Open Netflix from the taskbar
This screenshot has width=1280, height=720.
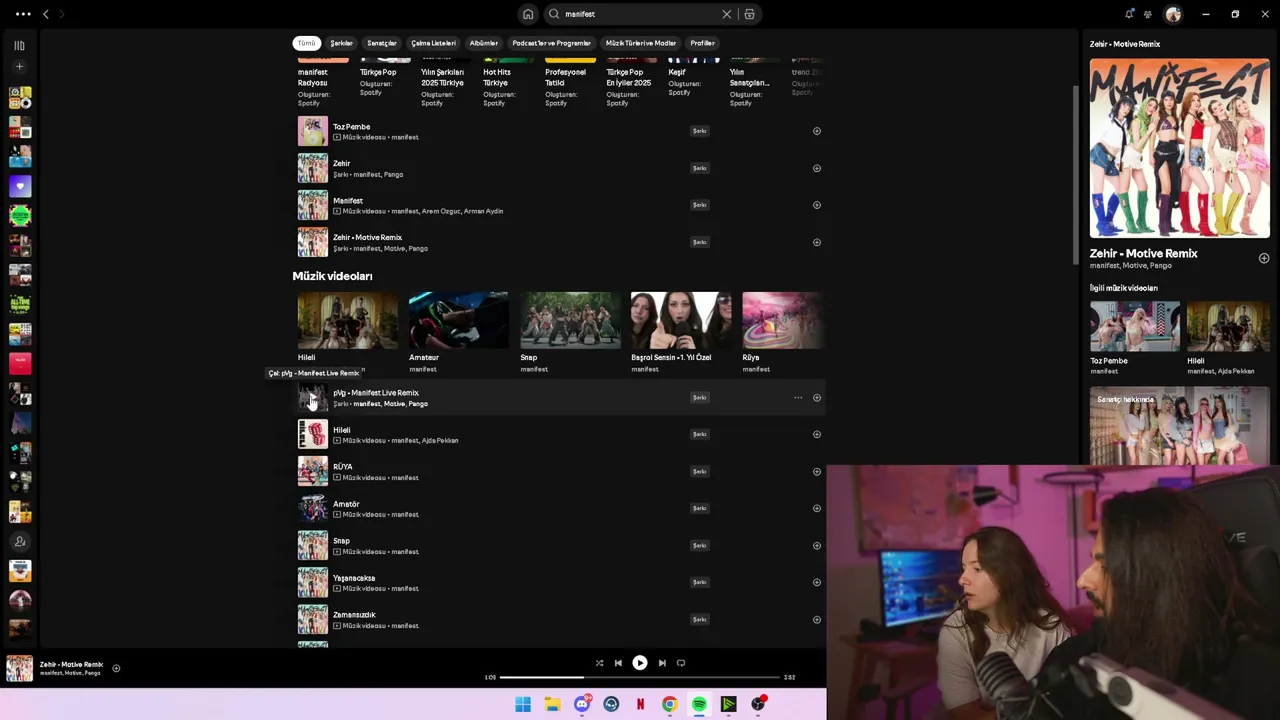point(640,705)
